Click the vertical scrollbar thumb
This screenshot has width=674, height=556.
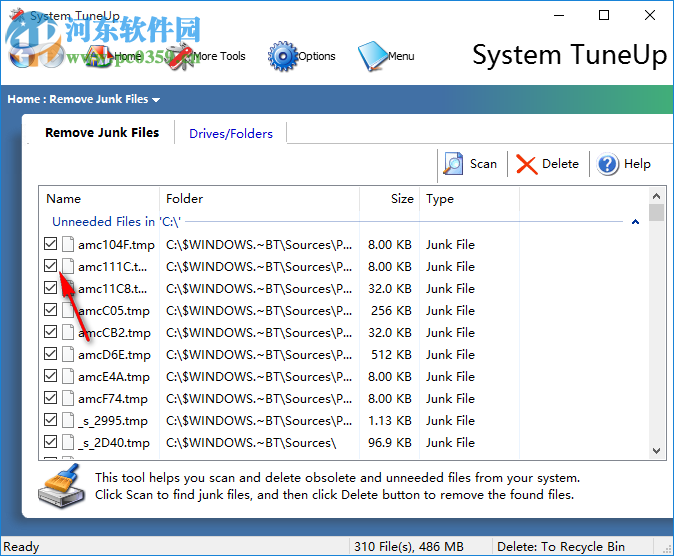[x=656, y=212]
